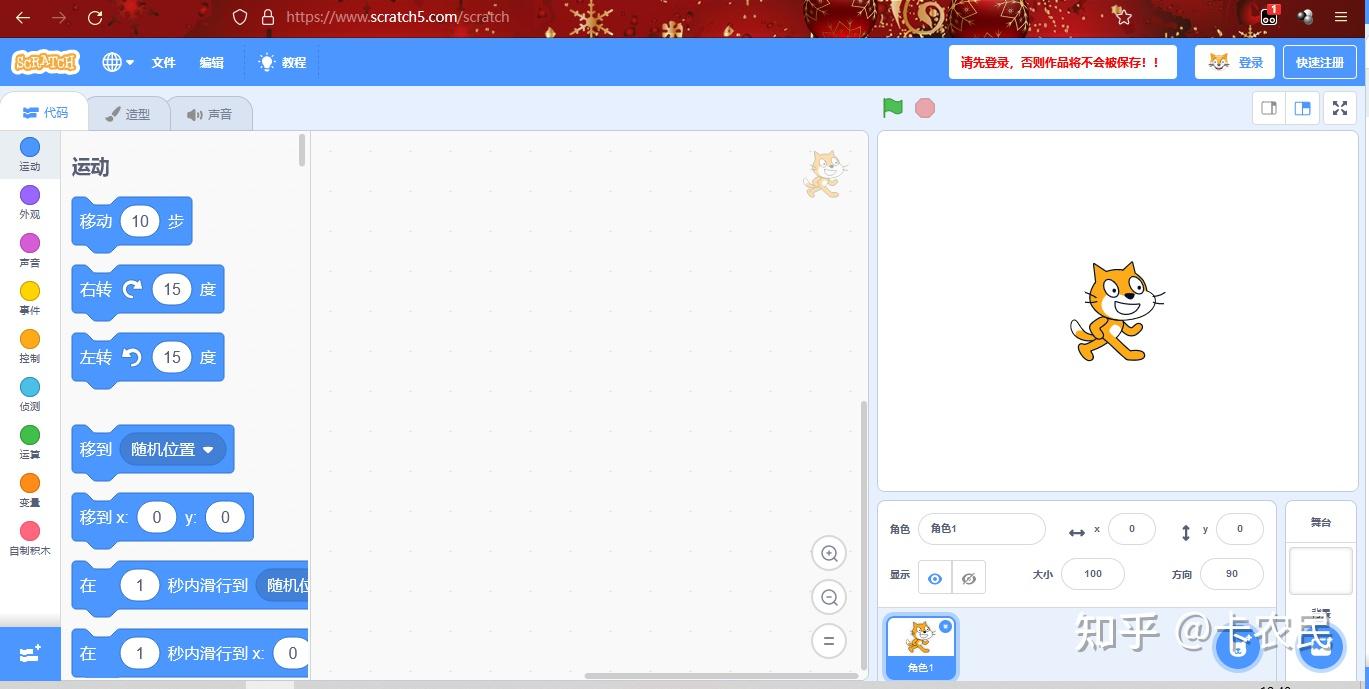
Task: Click the workspace horizontal scrollbar
Action: 721,676
